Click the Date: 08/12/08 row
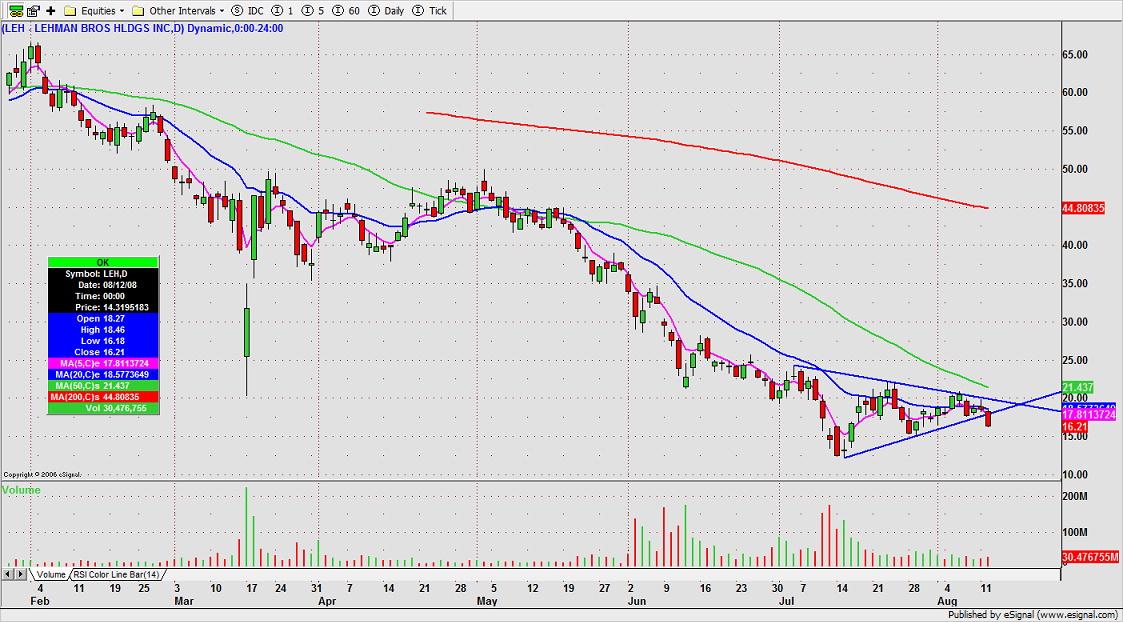Screen dimensions: 1123x622 pos(103,284)
